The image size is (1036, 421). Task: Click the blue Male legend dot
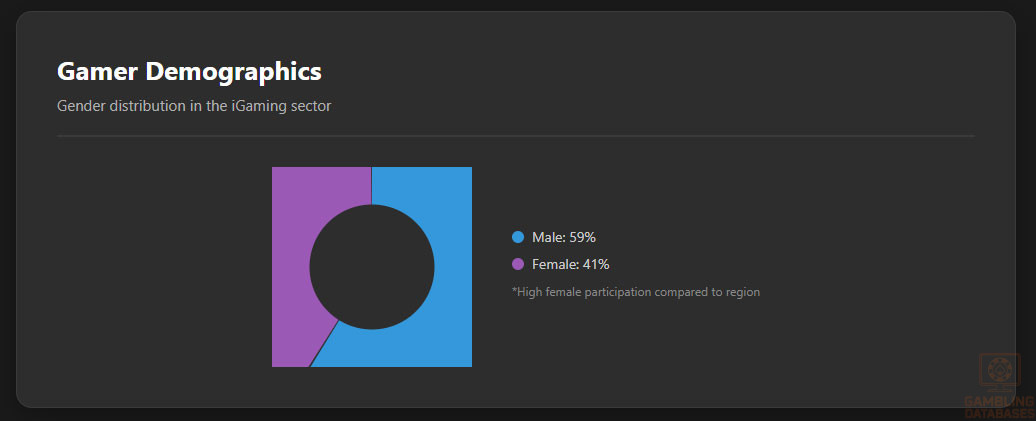pos(518,237)
